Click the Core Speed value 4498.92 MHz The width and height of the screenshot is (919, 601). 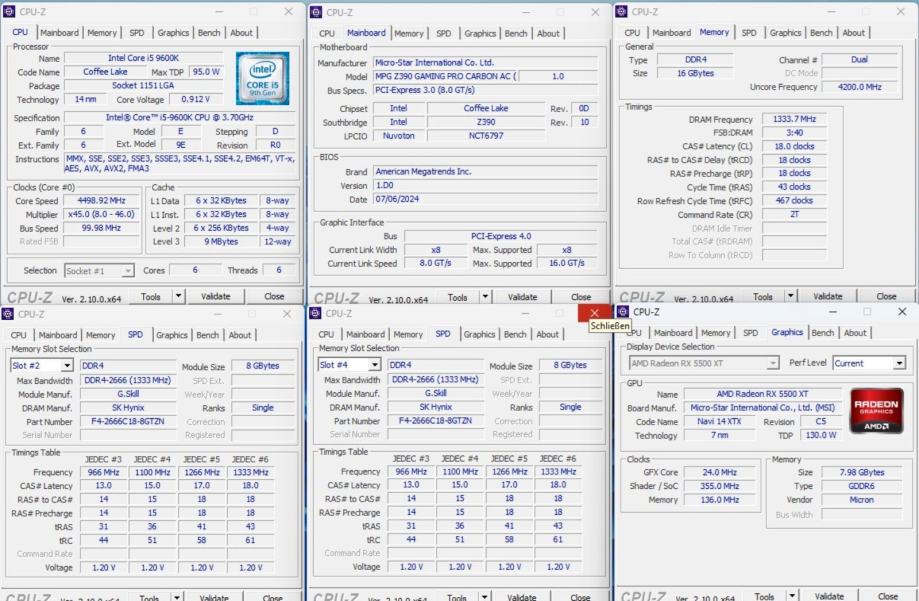point(101,201)
